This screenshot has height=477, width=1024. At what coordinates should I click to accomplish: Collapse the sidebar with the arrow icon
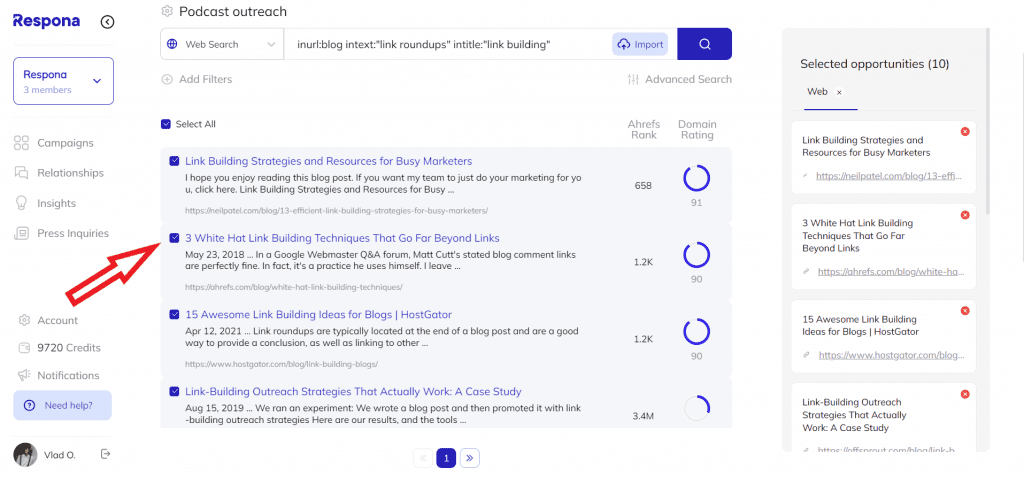click(x=108, y=22)
